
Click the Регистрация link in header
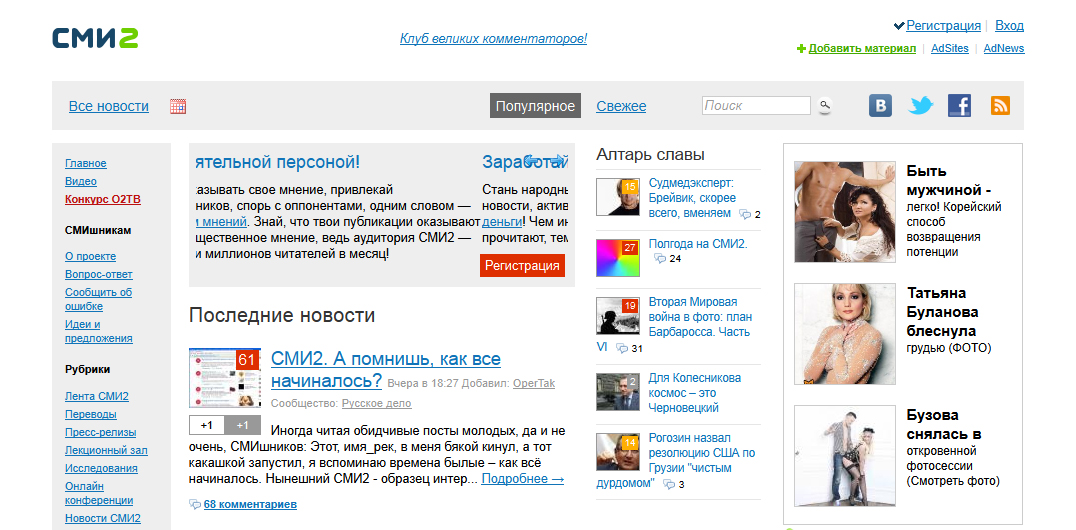944,25
